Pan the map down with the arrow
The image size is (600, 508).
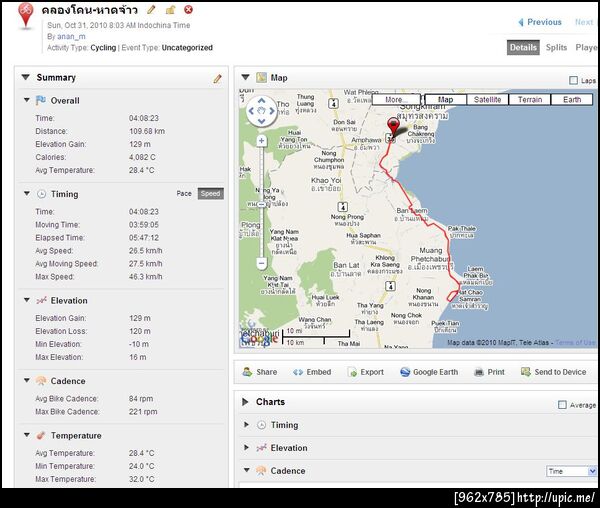pos(261,121)
